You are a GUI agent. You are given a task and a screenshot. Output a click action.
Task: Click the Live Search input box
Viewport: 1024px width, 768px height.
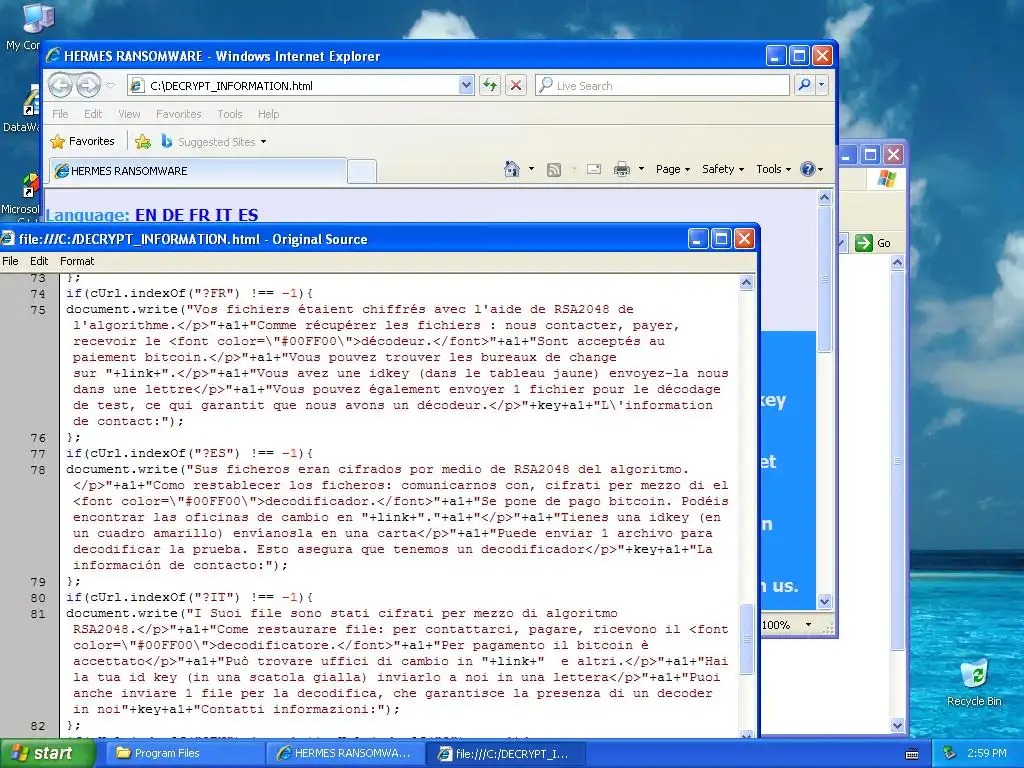[662, 85]
